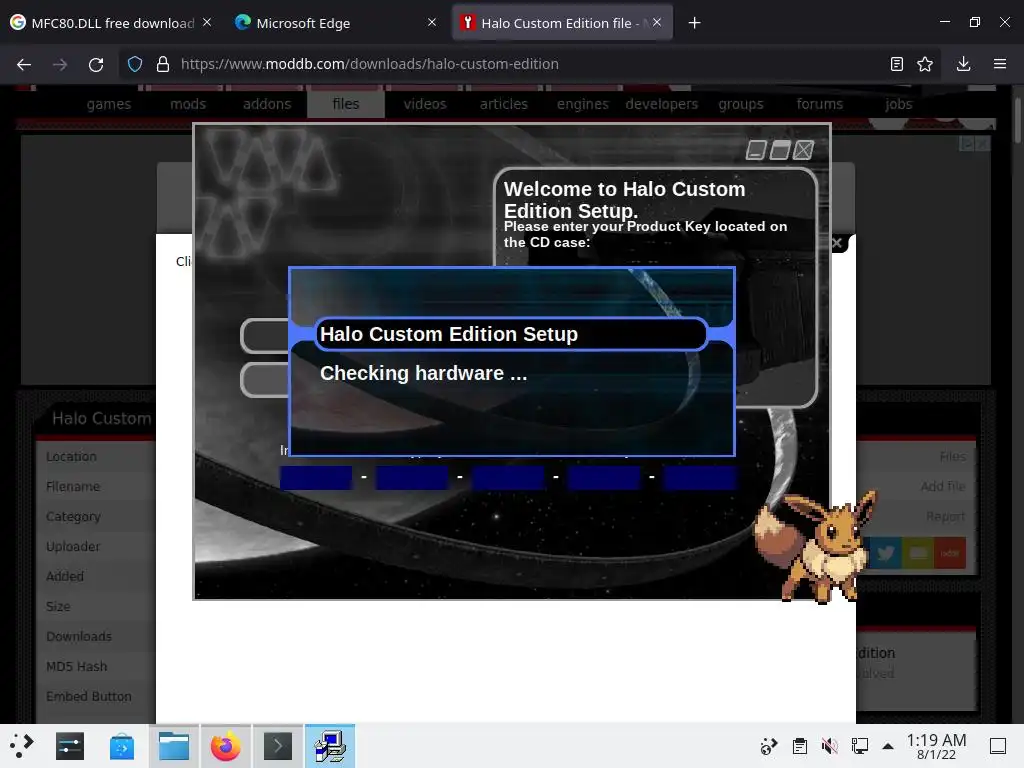Click second product key field
Viewport: 1024px width, 768px height.
(412, 477)
